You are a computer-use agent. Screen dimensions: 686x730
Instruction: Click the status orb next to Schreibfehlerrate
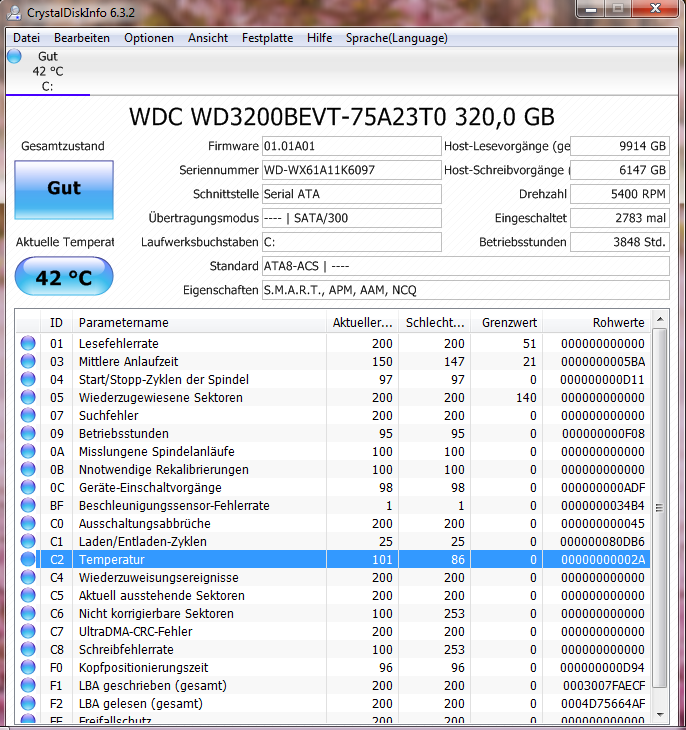tap(28, 649)
